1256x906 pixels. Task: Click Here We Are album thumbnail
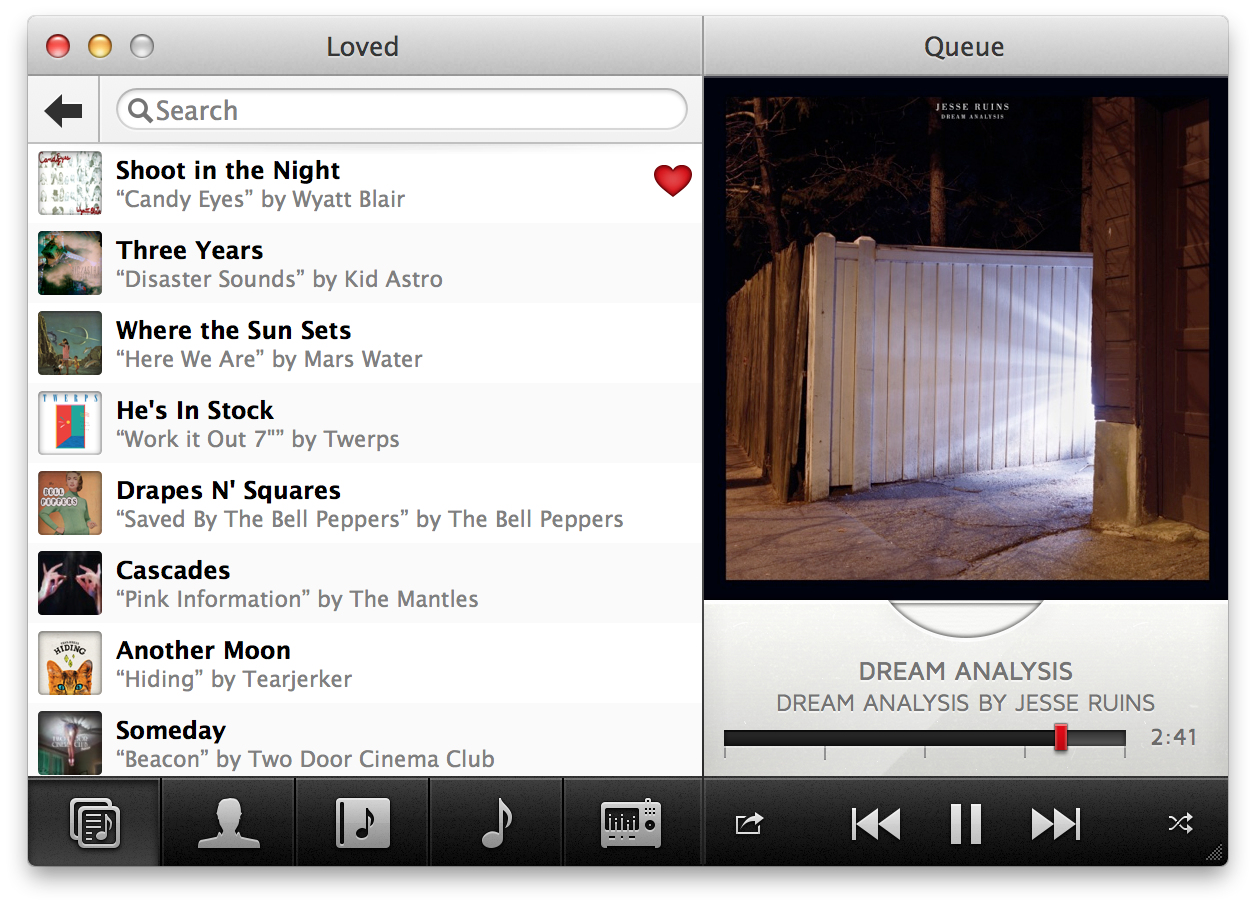coord(70,343)
